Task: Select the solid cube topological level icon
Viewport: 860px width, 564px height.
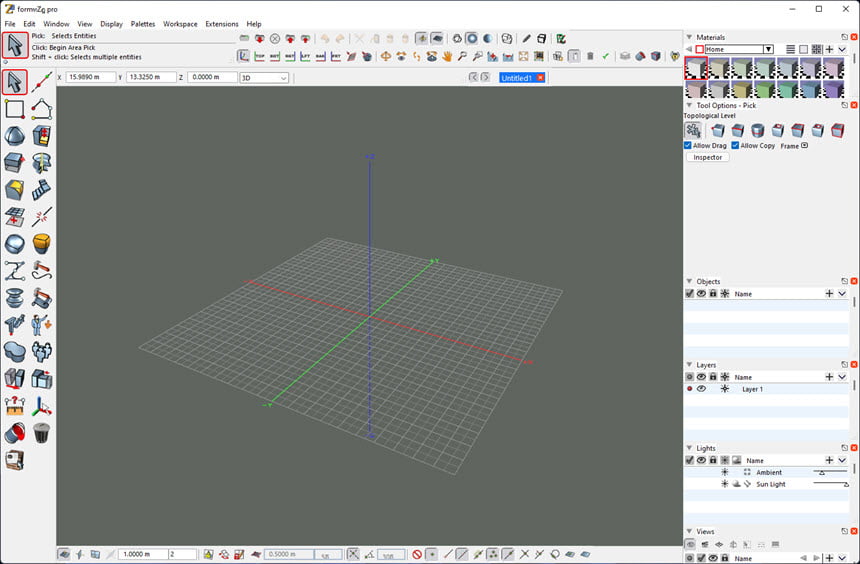Action: (837, 130)
